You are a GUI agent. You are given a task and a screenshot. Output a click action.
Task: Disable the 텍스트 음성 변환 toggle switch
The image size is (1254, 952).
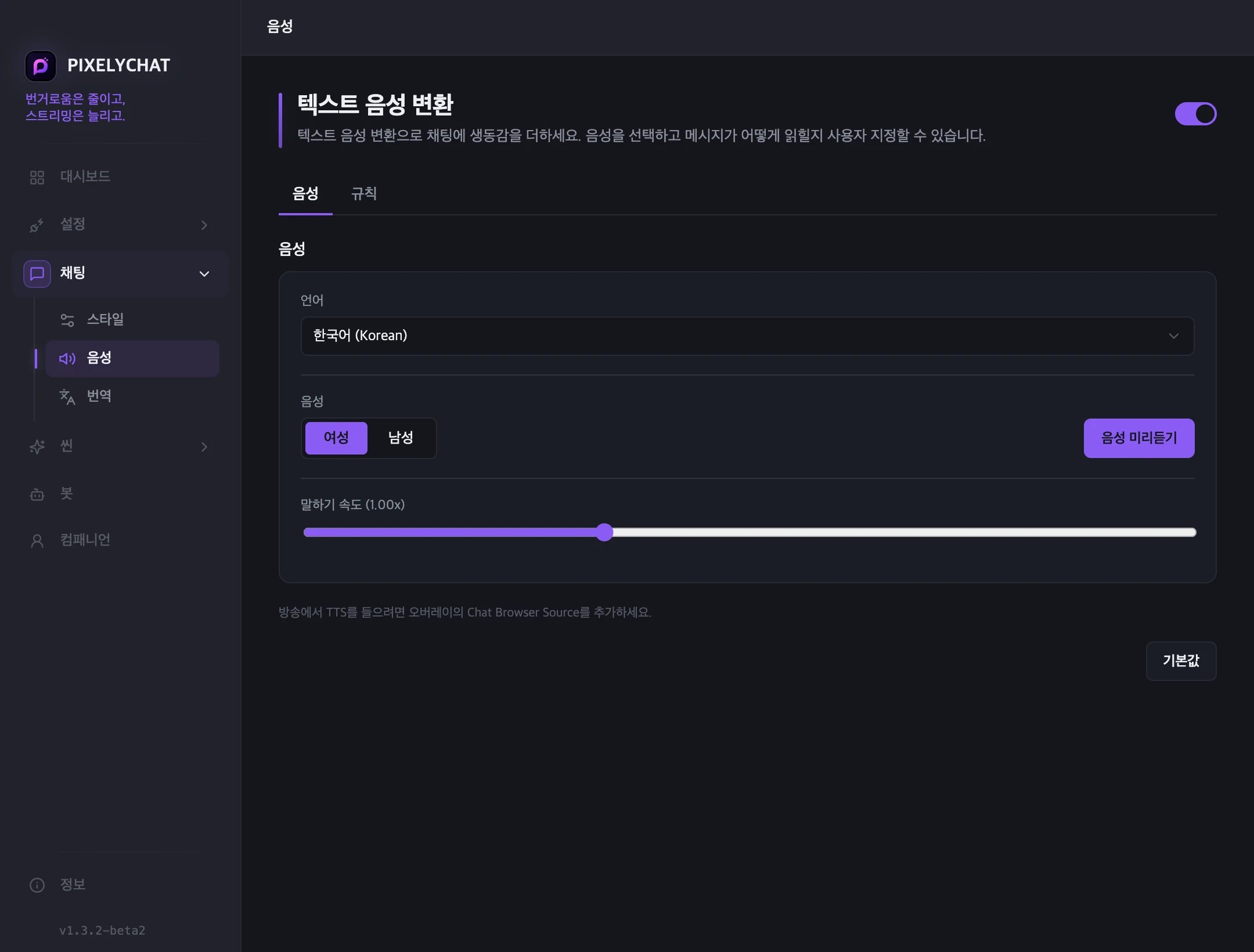tap(1195, 114)
